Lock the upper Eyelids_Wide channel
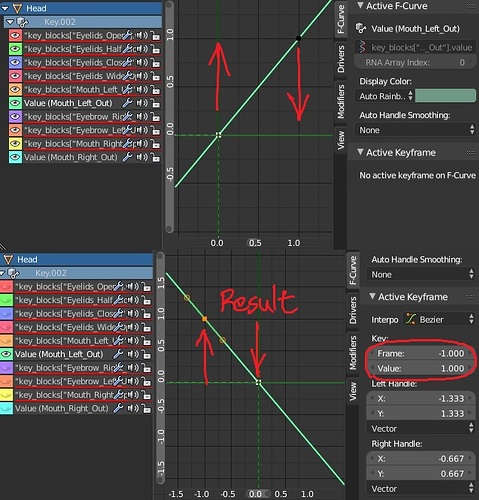Image resolution: width=479 pixels, height=500 pixels. (x=155, y=76)
